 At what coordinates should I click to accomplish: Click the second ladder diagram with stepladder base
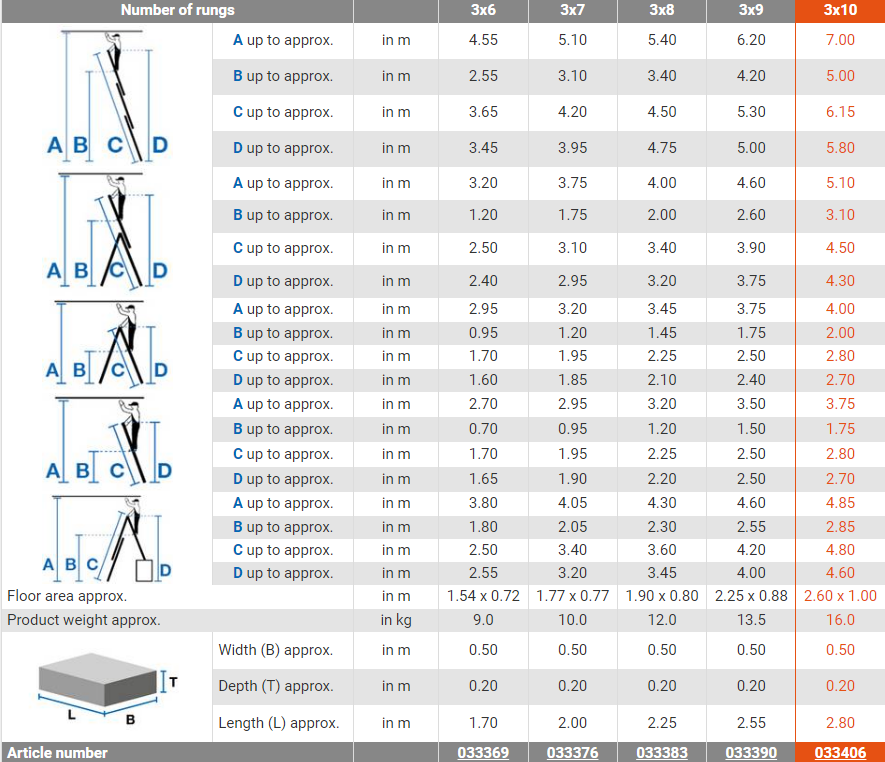107,231
